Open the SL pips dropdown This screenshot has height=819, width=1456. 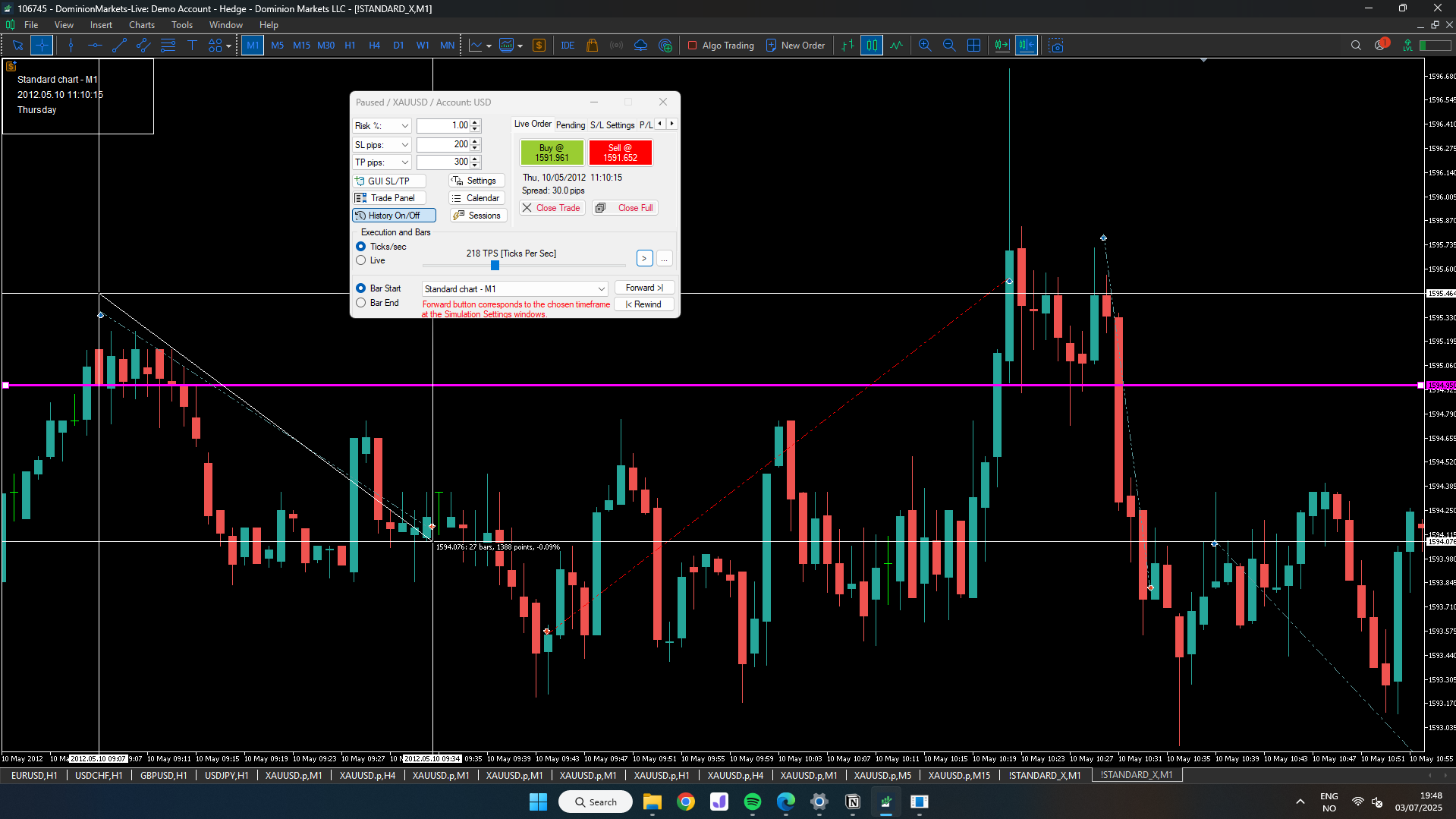(382, 145)
